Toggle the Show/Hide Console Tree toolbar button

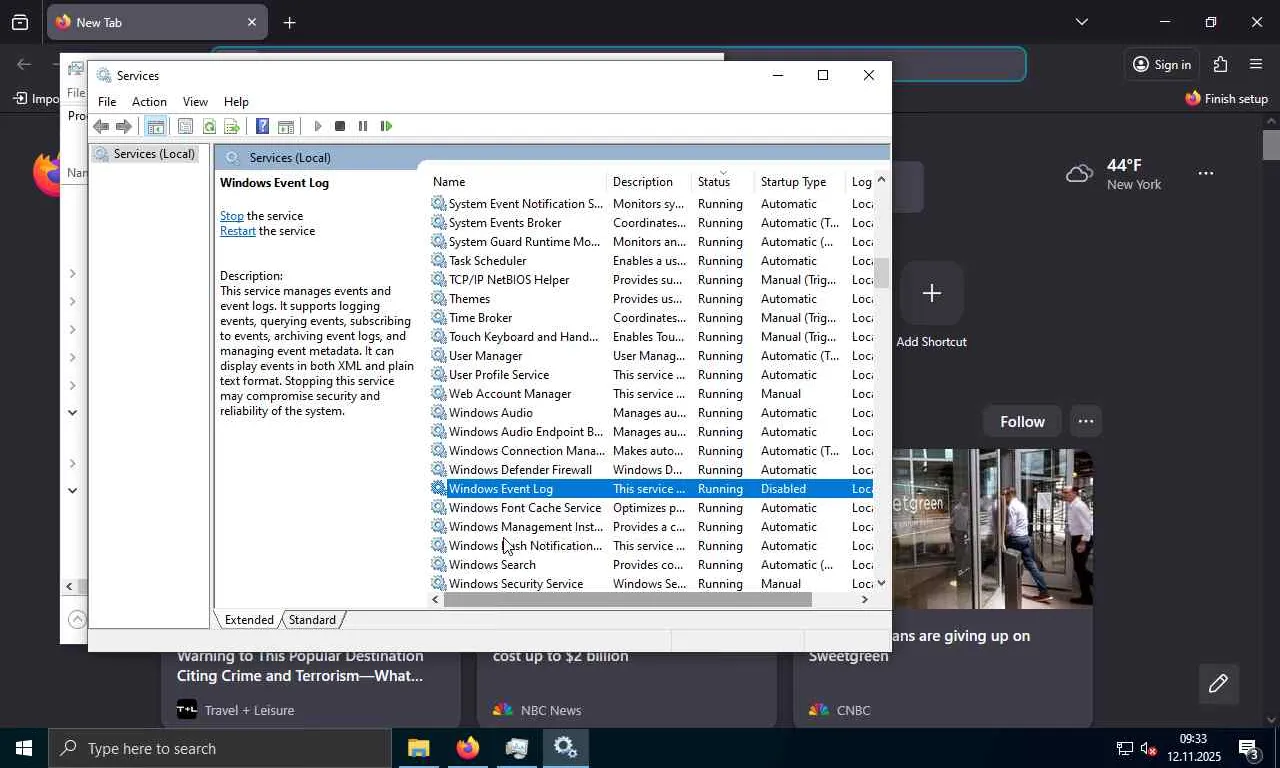155,126
